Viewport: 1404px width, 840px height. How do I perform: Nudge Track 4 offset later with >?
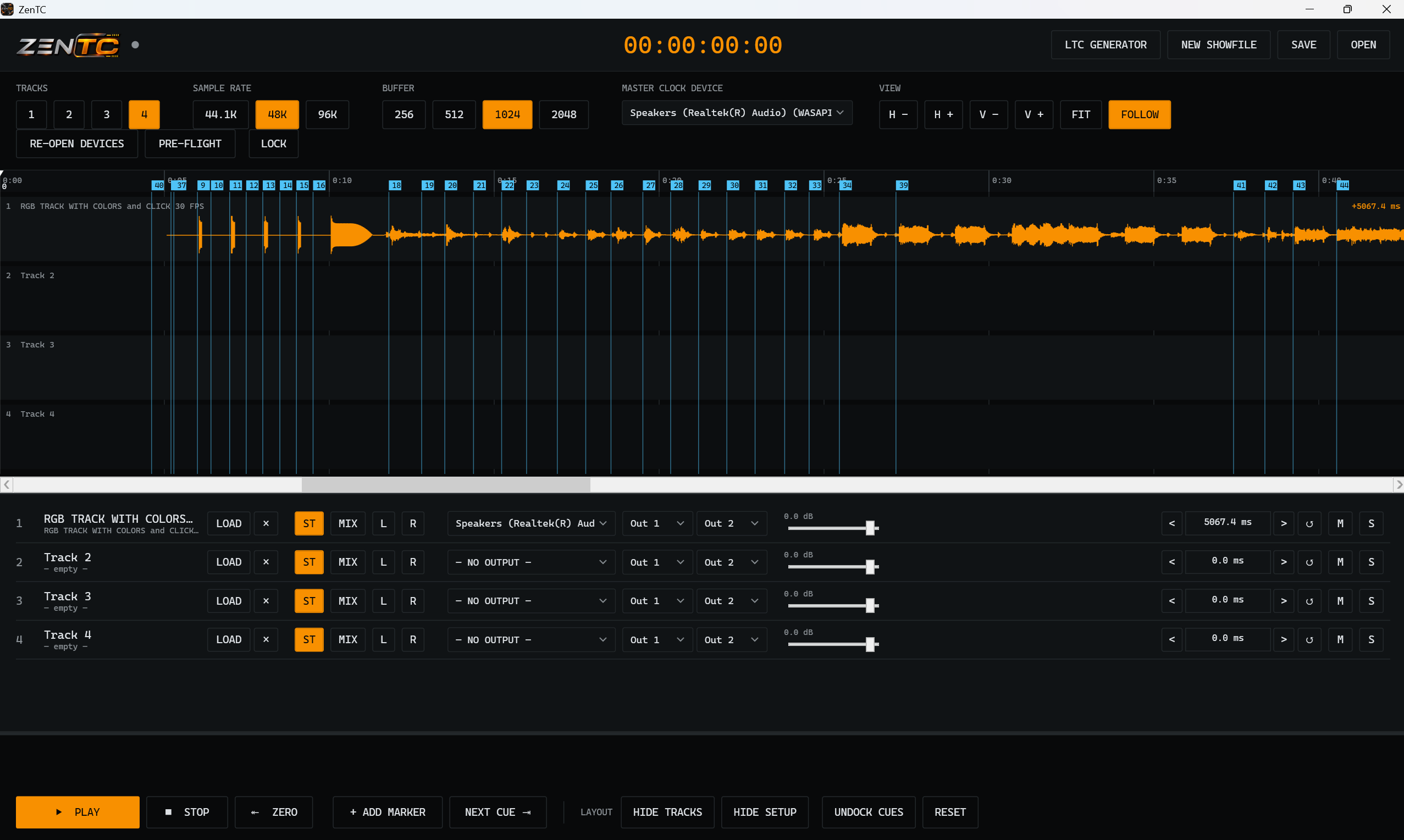[1284, 640]
